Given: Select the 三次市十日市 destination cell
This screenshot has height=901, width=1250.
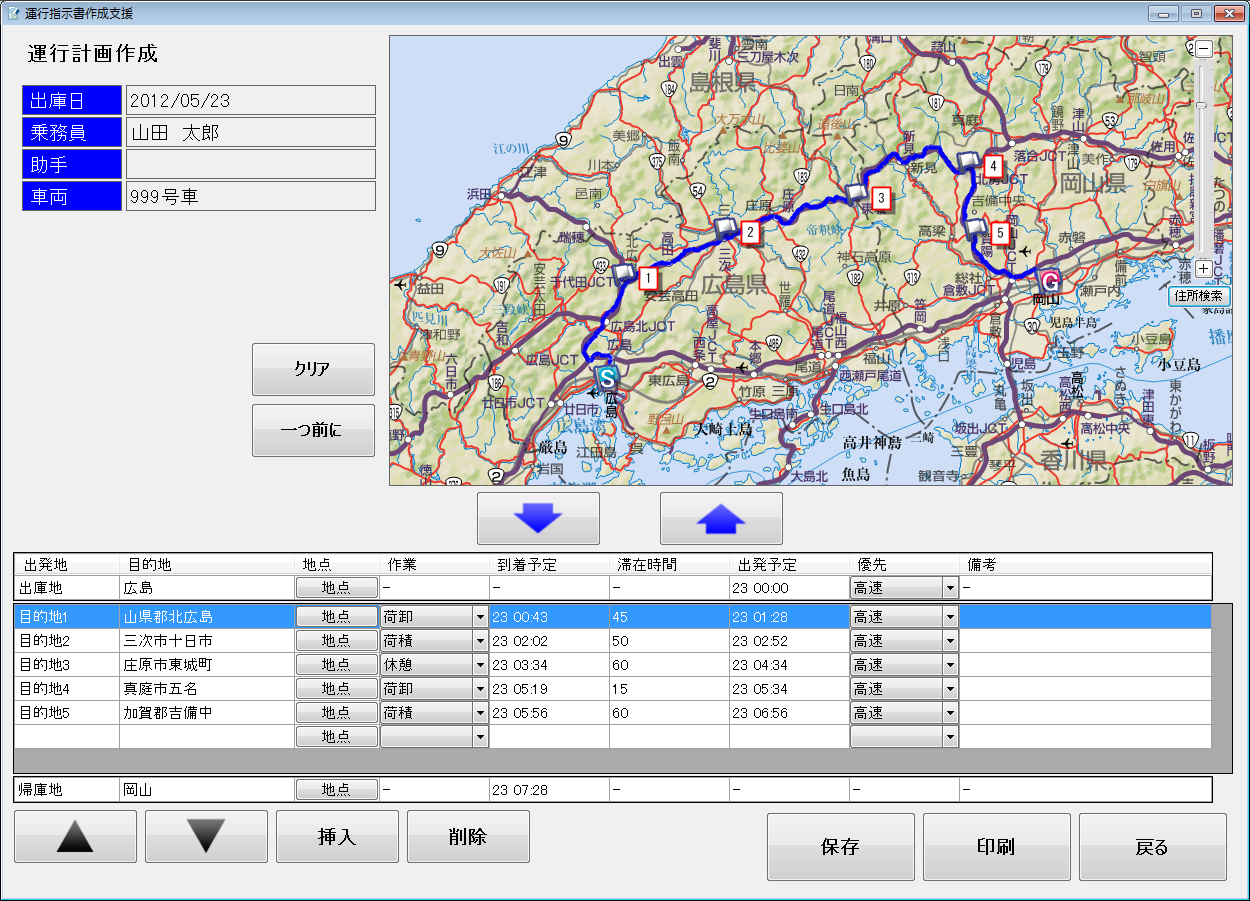Looking at the screenshot, I should pyautogui.click(x=207, y=641).
